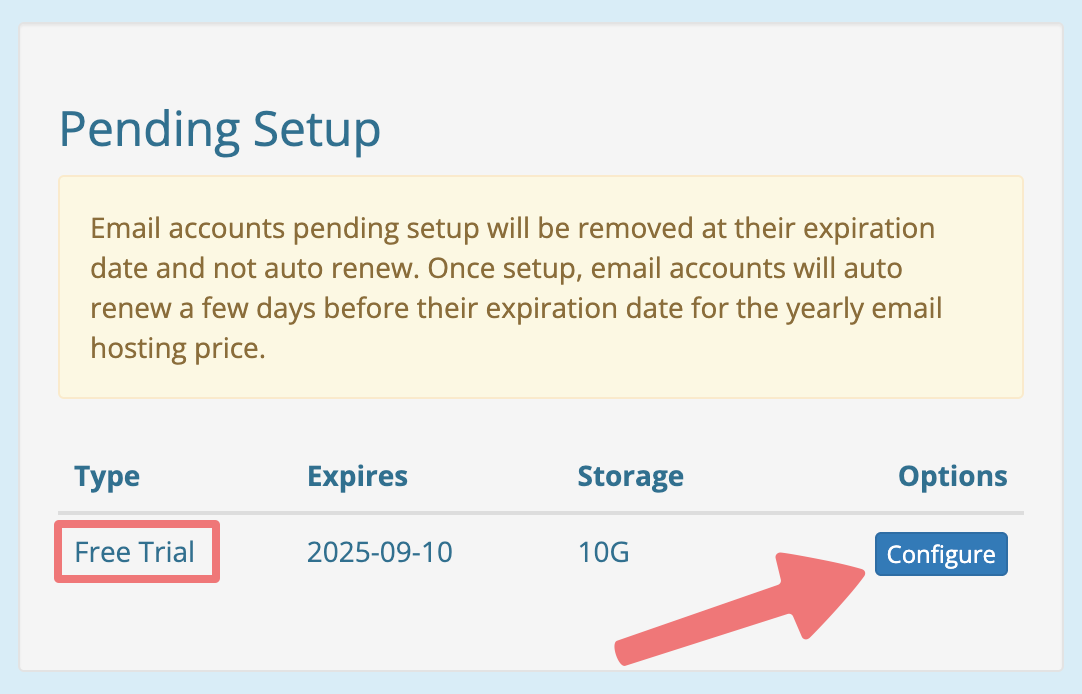This screenshot has width=1082, height=694.
Task: Click the Expires column header
Action: coord(357,476)
